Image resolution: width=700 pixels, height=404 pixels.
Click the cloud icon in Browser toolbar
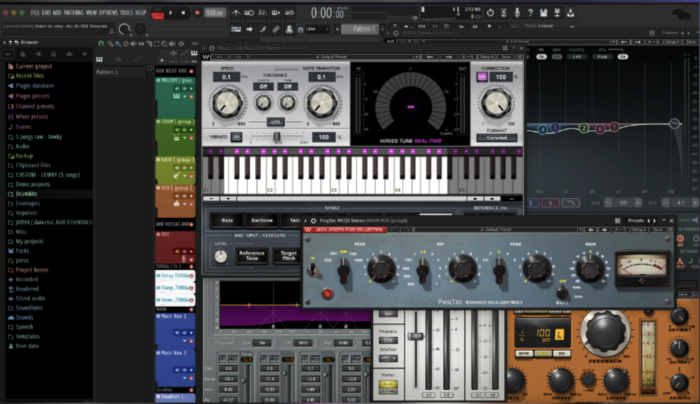click(69, 54)
